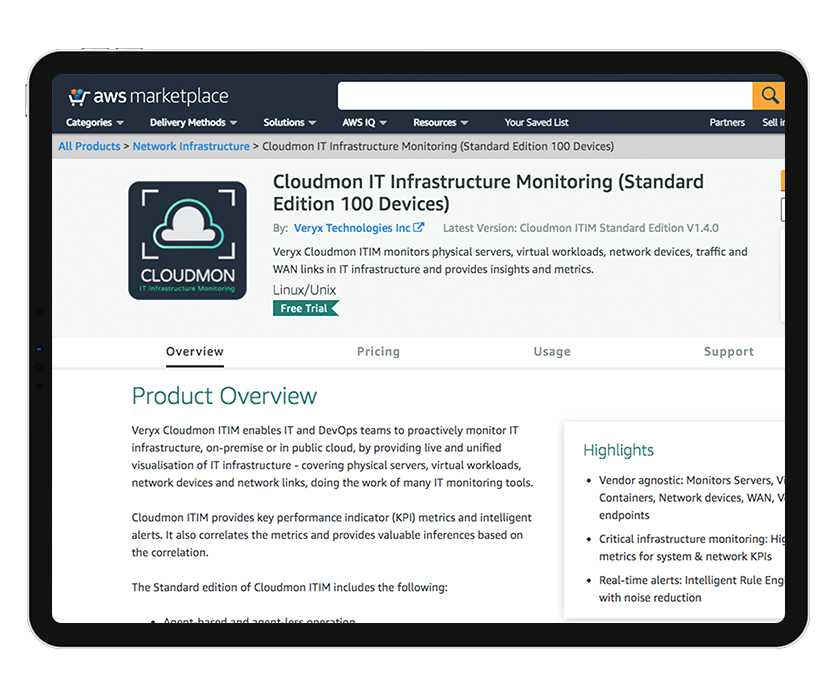Expand the Resources dropdown menu
This screenshot has width=833, height=683.
tap(440, 123)
